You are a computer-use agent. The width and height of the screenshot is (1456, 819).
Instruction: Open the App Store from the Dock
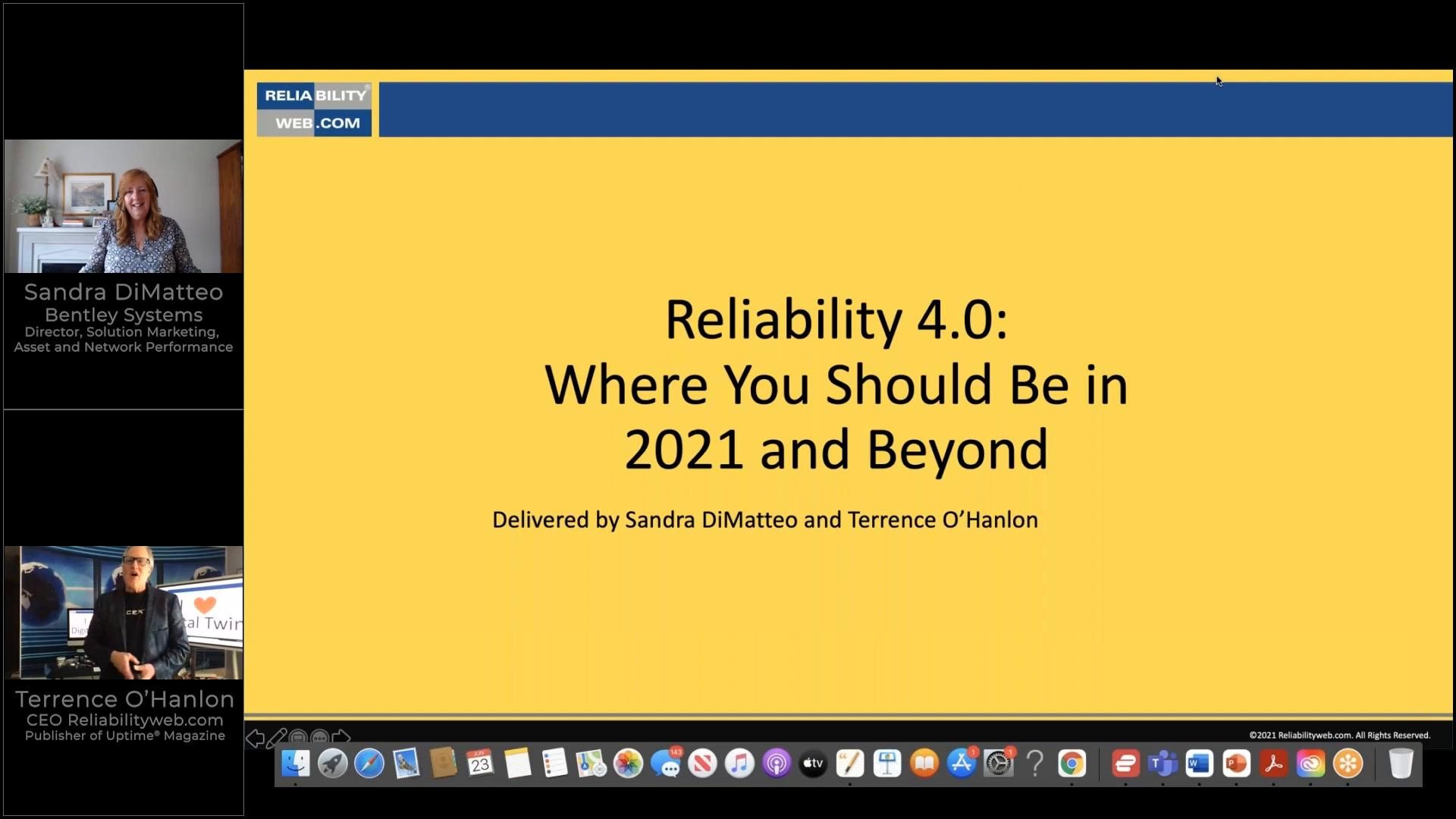[x=962, y=764]
